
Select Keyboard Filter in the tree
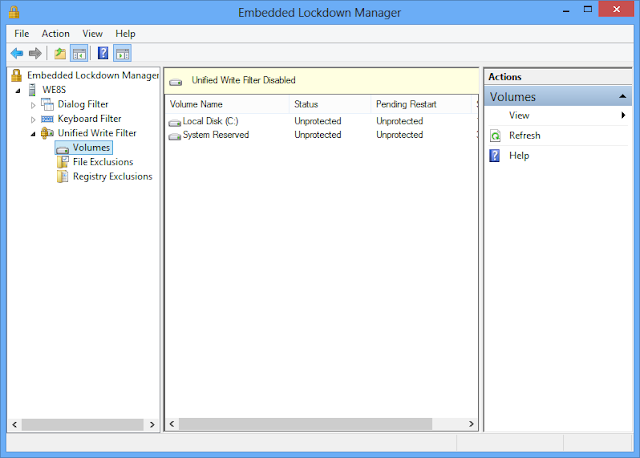point(89,119)
